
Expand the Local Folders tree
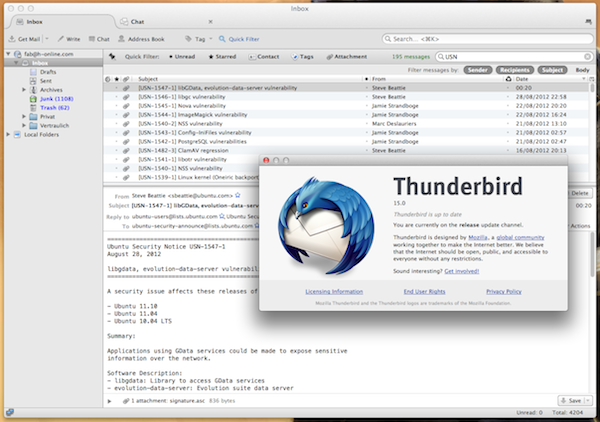click(7, 134)
